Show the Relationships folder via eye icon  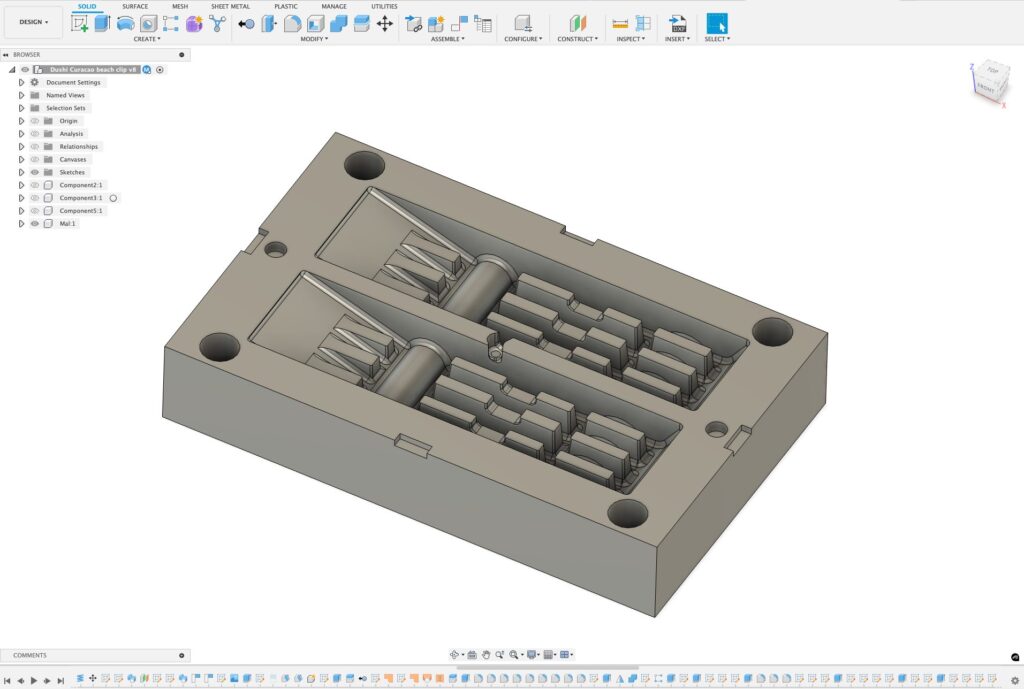(x=35, y=146)
